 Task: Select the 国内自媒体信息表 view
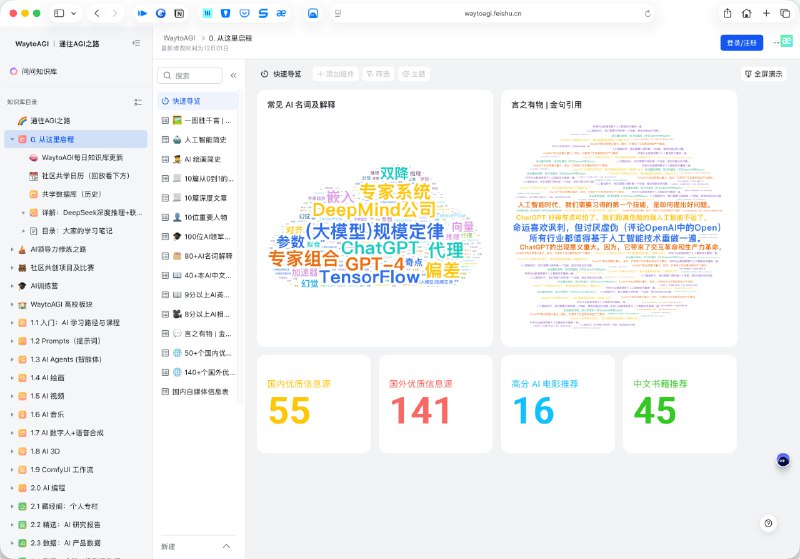click(x=197, y=392)
